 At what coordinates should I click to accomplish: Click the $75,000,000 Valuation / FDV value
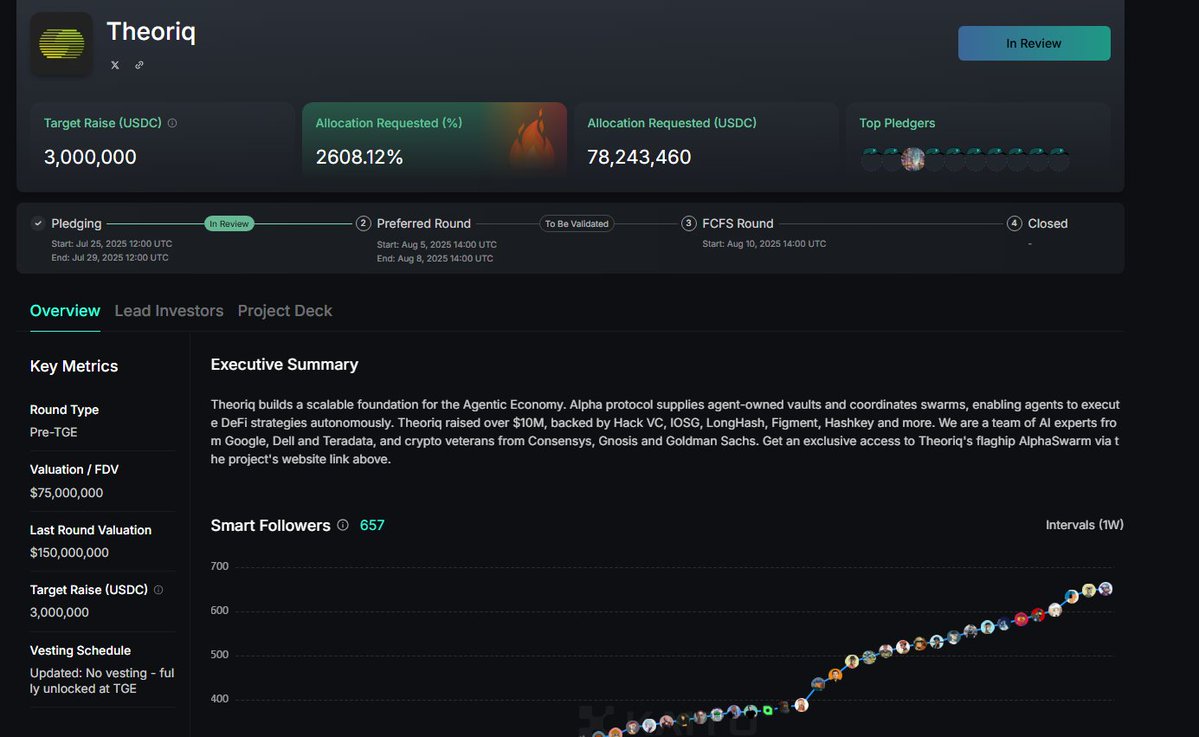pyautogui.click(x=67, y=493)
